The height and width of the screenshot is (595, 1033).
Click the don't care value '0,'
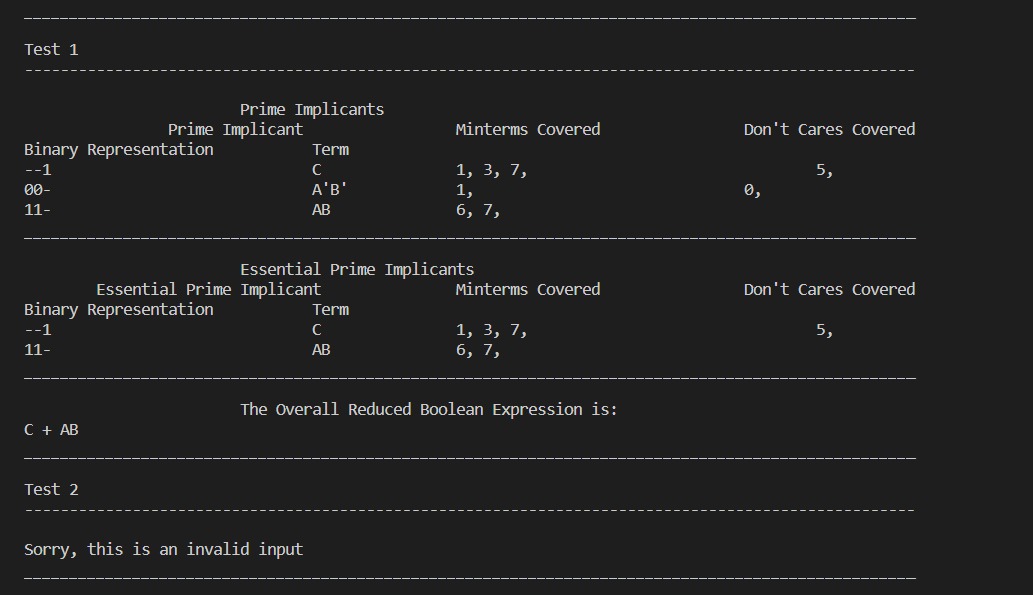tap(752, 190)
